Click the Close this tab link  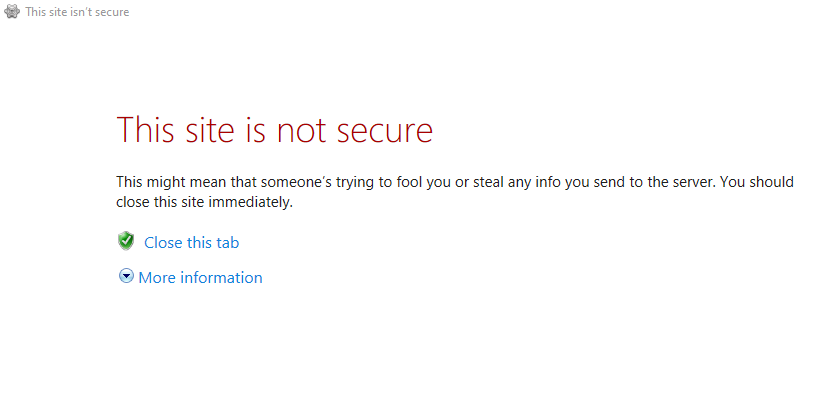pyautogui.click(x=191, y=242)
